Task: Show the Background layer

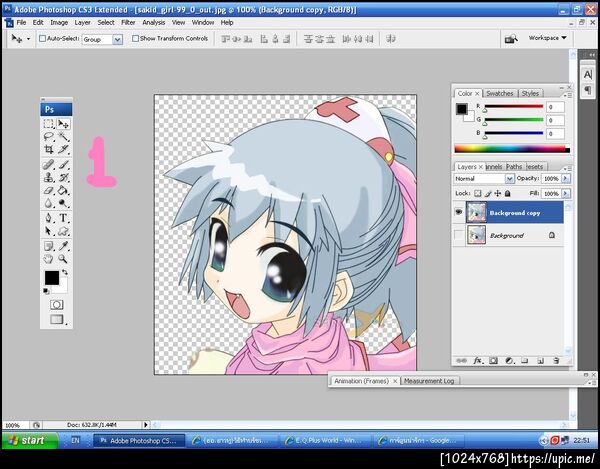Action: [458, 235]
